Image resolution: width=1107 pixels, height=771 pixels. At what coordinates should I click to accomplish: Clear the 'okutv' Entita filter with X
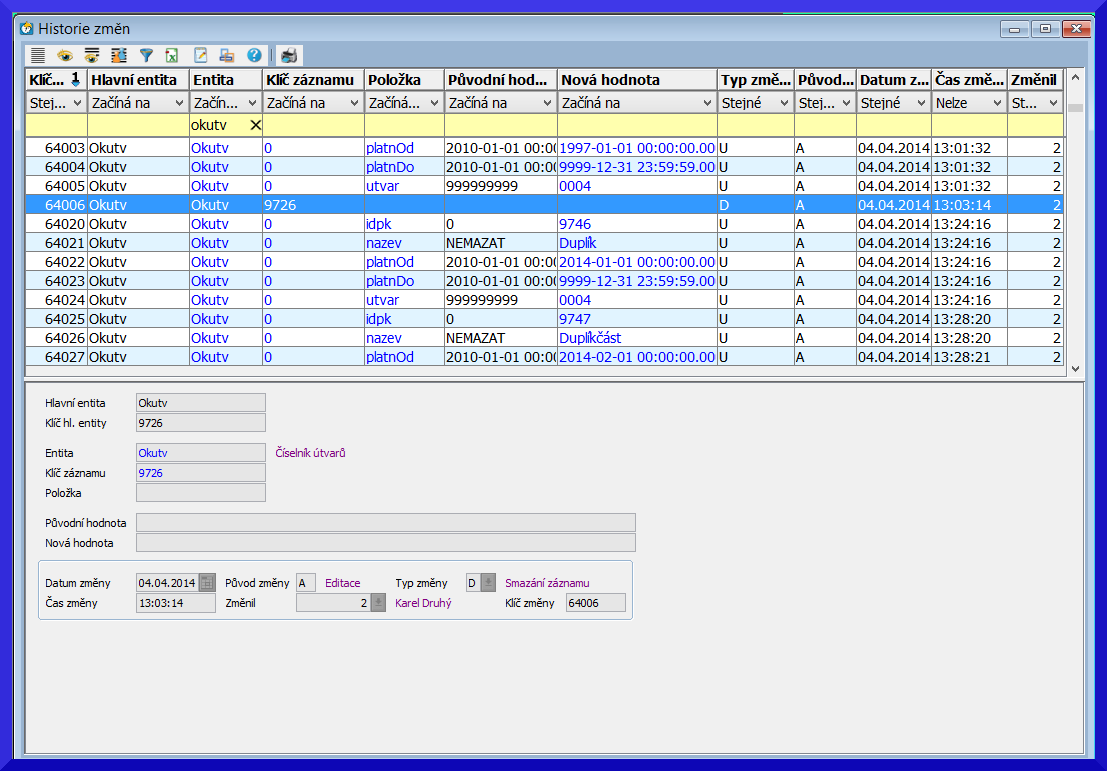pos(254,125)
